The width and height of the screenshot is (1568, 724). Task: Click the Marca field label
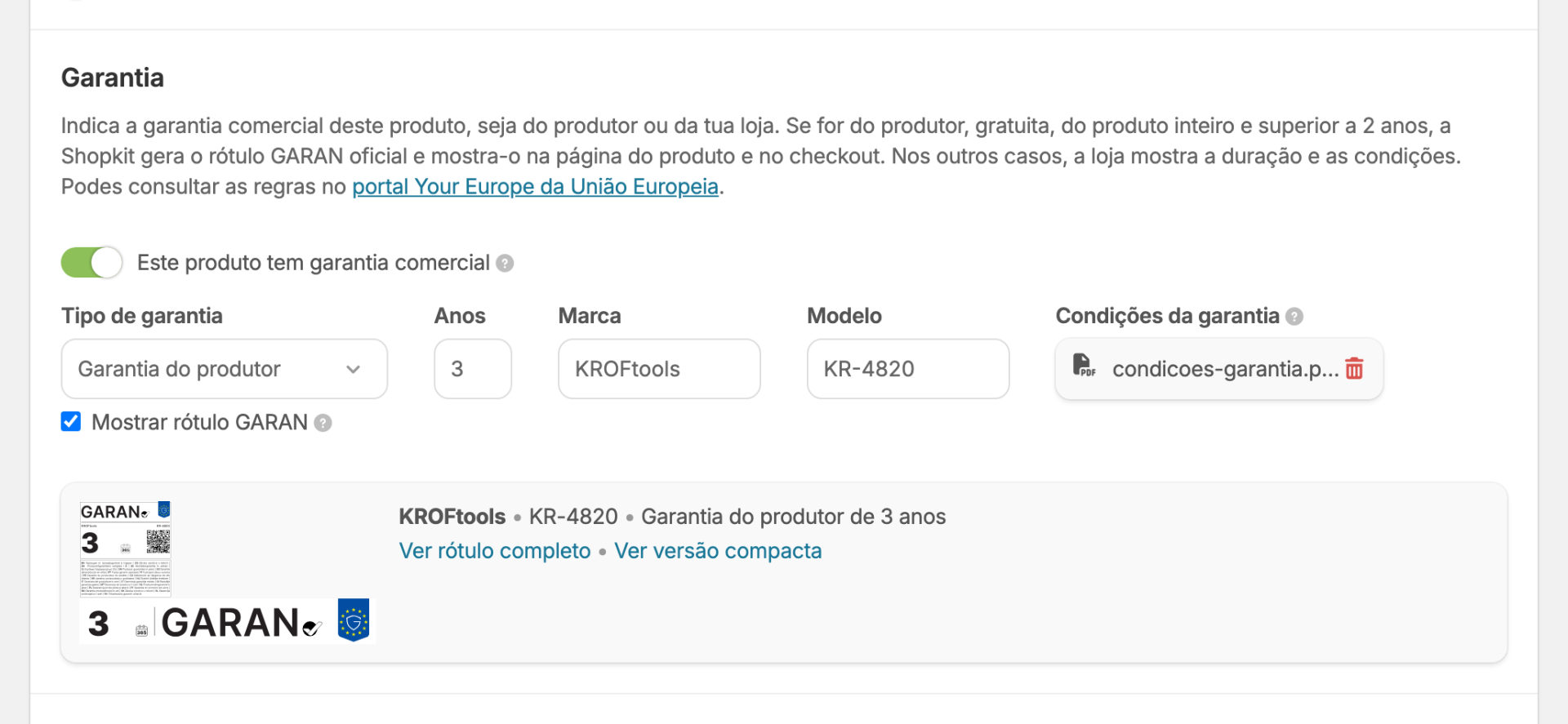590,316
